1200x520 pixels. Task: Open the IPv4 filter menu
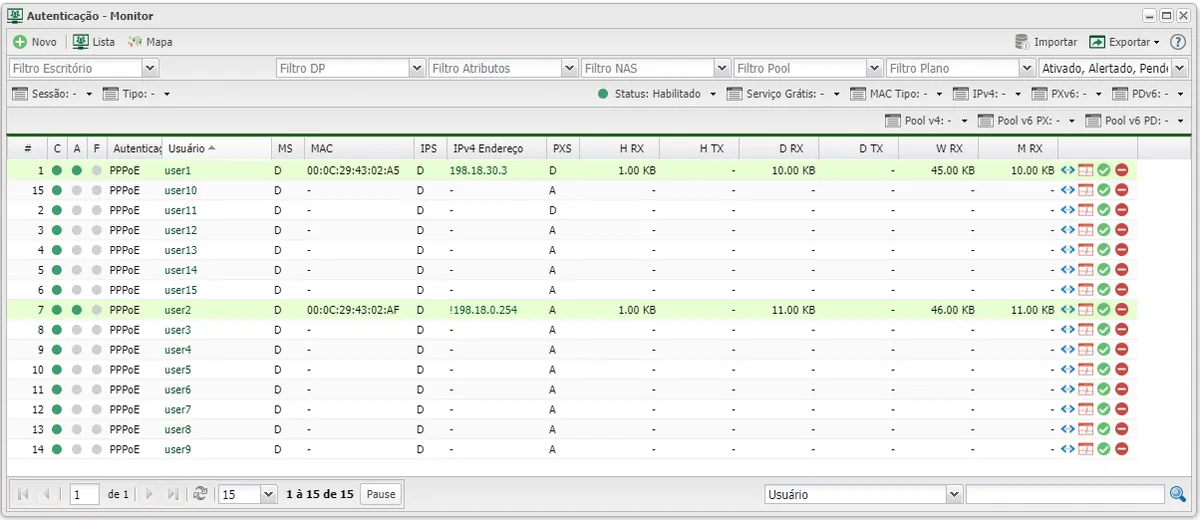(x=988, y=93)
